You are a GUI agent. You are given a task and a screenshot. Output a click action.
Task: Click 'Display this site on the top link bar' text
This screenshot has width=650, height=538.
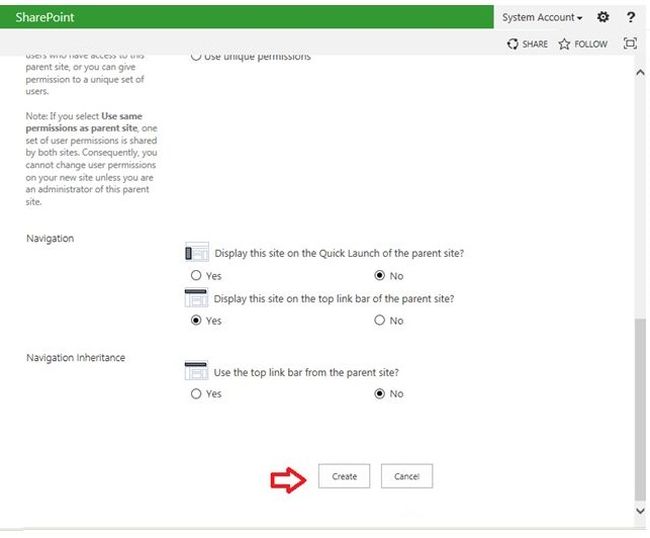pyautogui.click(x=334, y=299)
